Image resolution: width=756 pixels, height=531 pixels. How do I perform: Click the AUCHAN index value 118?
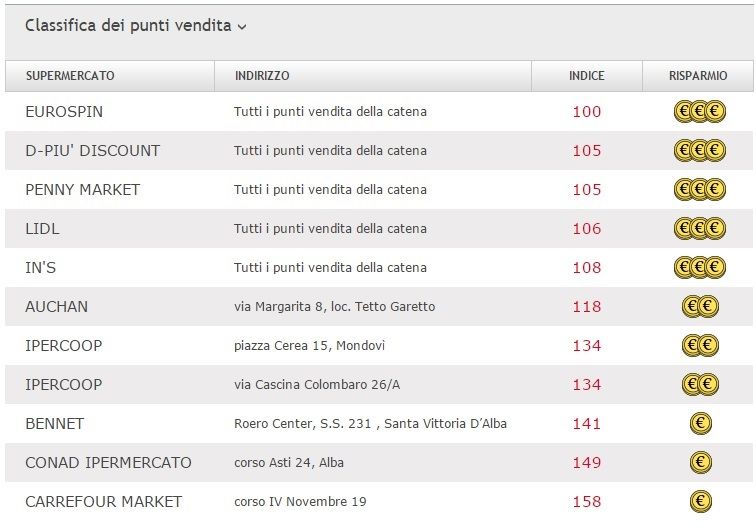point(586,307)
